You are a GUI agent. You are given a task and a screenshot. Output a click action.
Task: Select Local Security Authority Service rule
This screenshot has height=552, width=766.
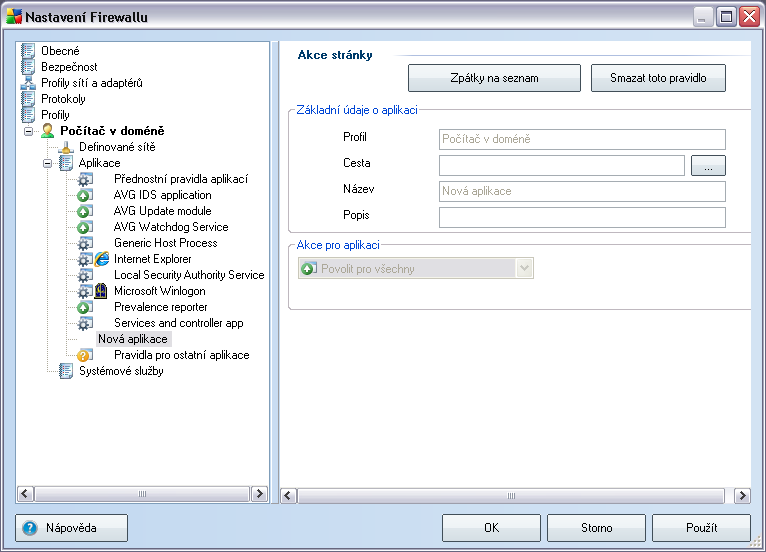click(189, 275)
